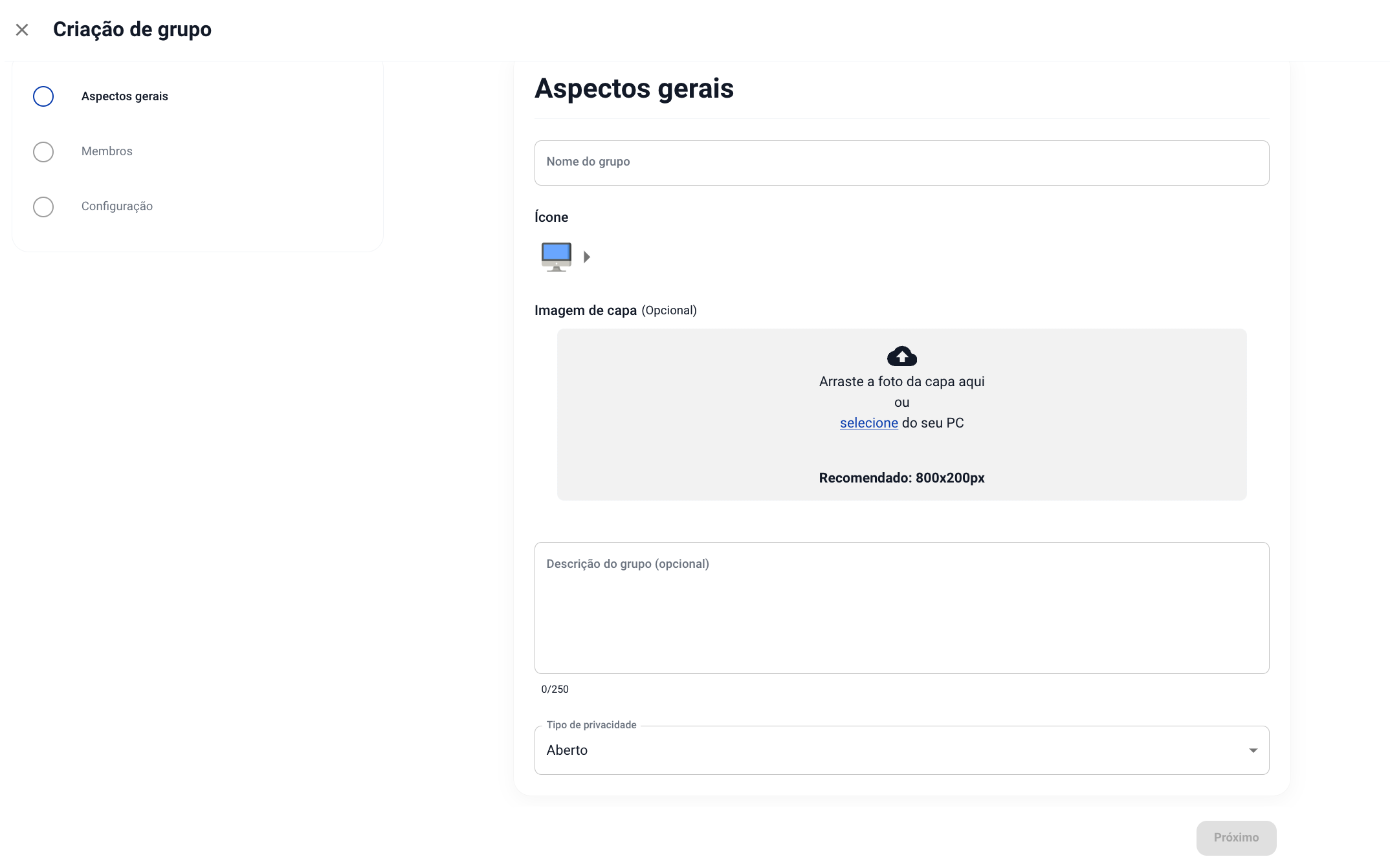
Task: Open the Tipo de privacidade dropdown
Action: pyautogui.click(x=893, y=750)
